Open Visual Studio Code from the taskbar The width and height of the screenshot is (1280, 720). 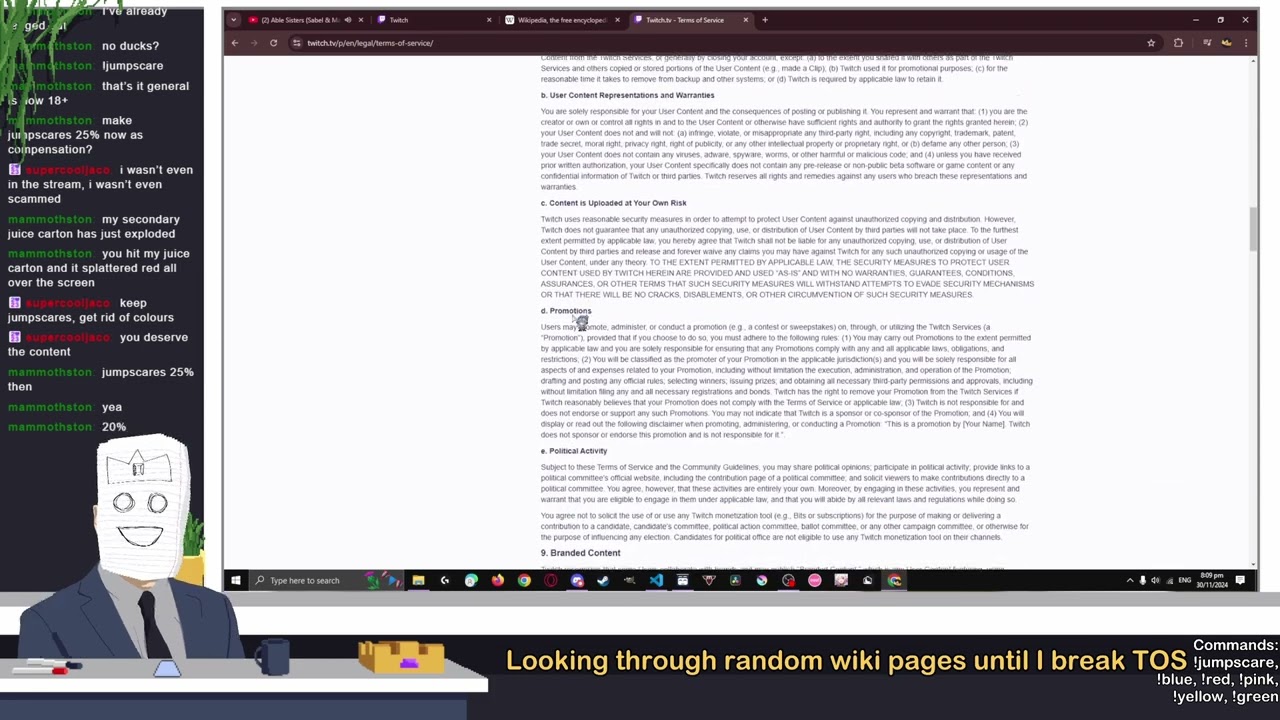point(656,580)
